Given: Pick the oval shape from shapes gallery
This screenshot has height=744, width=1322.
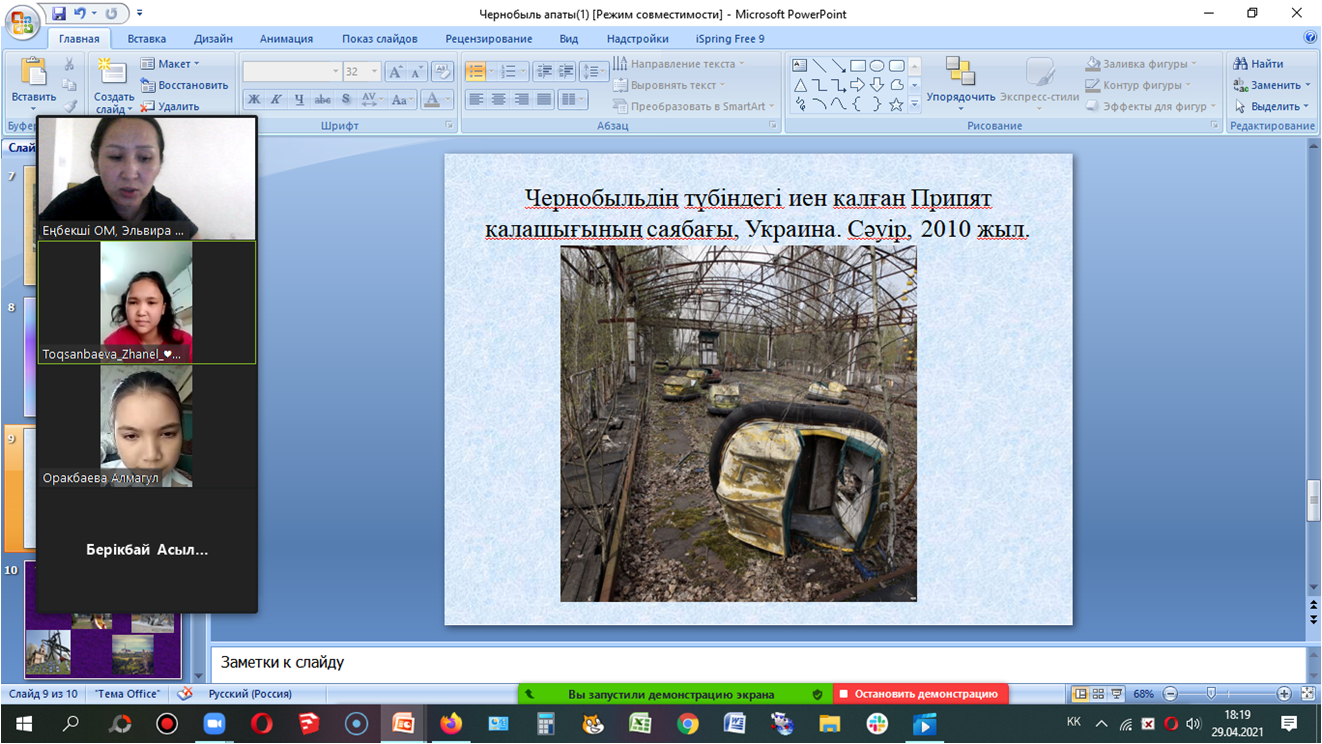Looking at the screenshot, I should 877,66.
